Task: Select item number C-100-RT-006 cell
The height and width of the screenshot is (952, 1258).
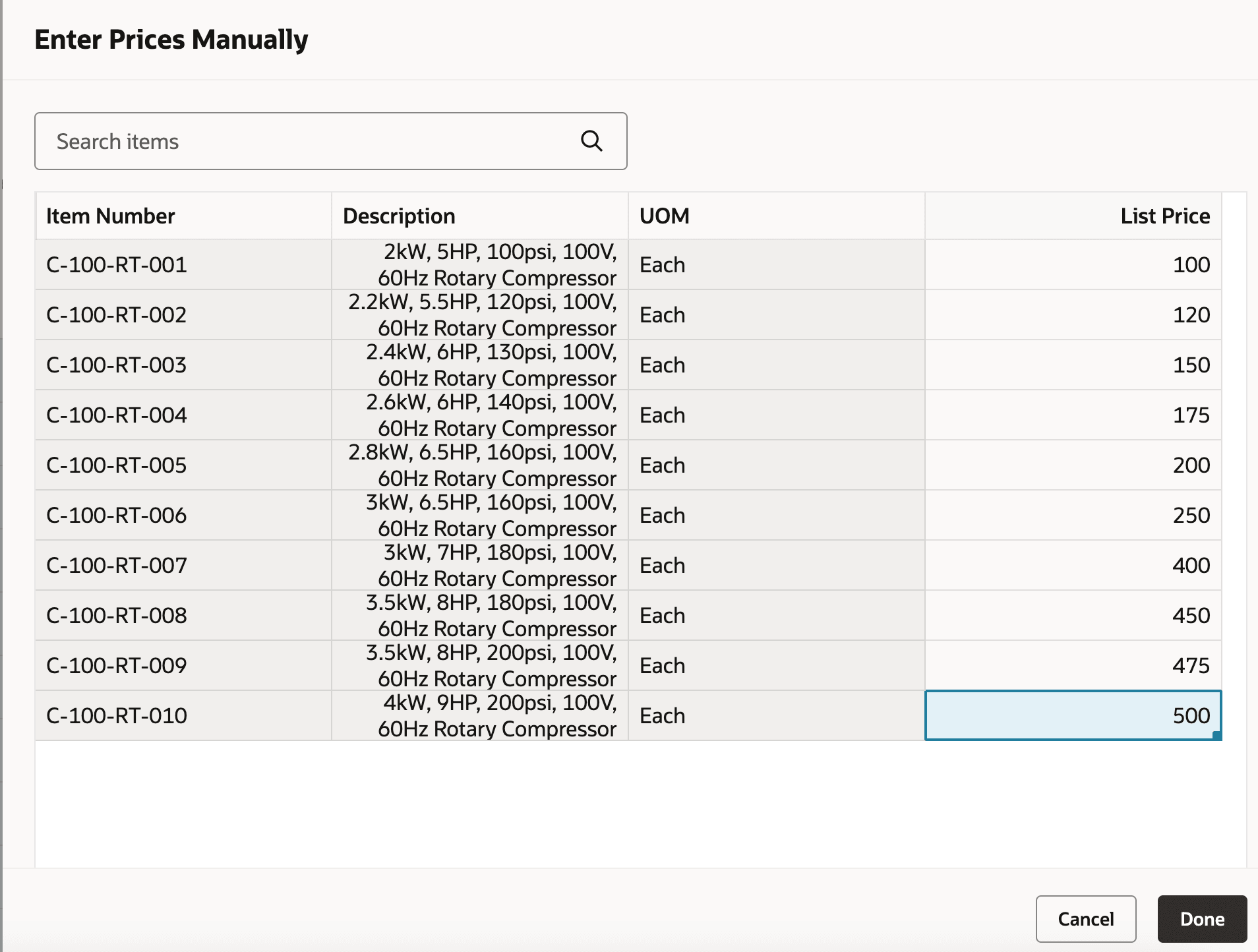Action: pyautogui.click(x=183, y=516)
